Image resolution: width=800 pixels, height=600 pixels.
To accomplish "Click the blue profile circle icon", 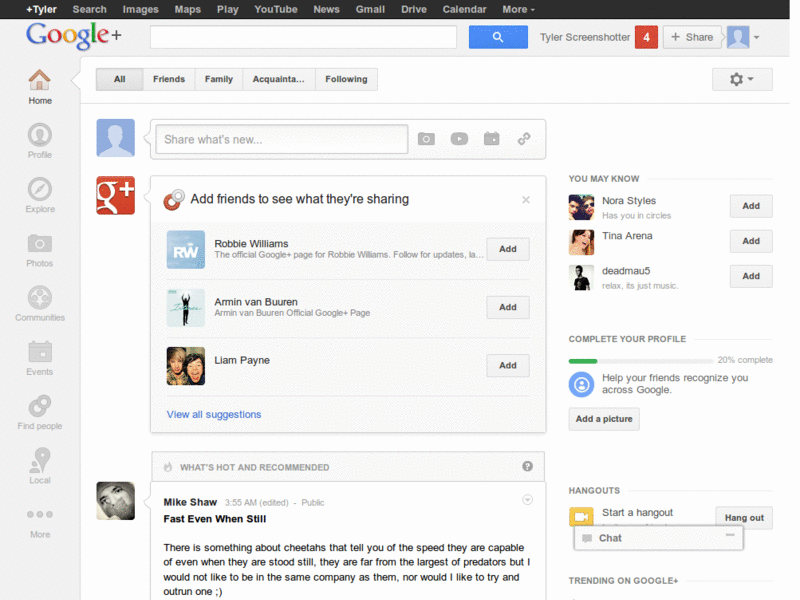I will coord(581,385).
